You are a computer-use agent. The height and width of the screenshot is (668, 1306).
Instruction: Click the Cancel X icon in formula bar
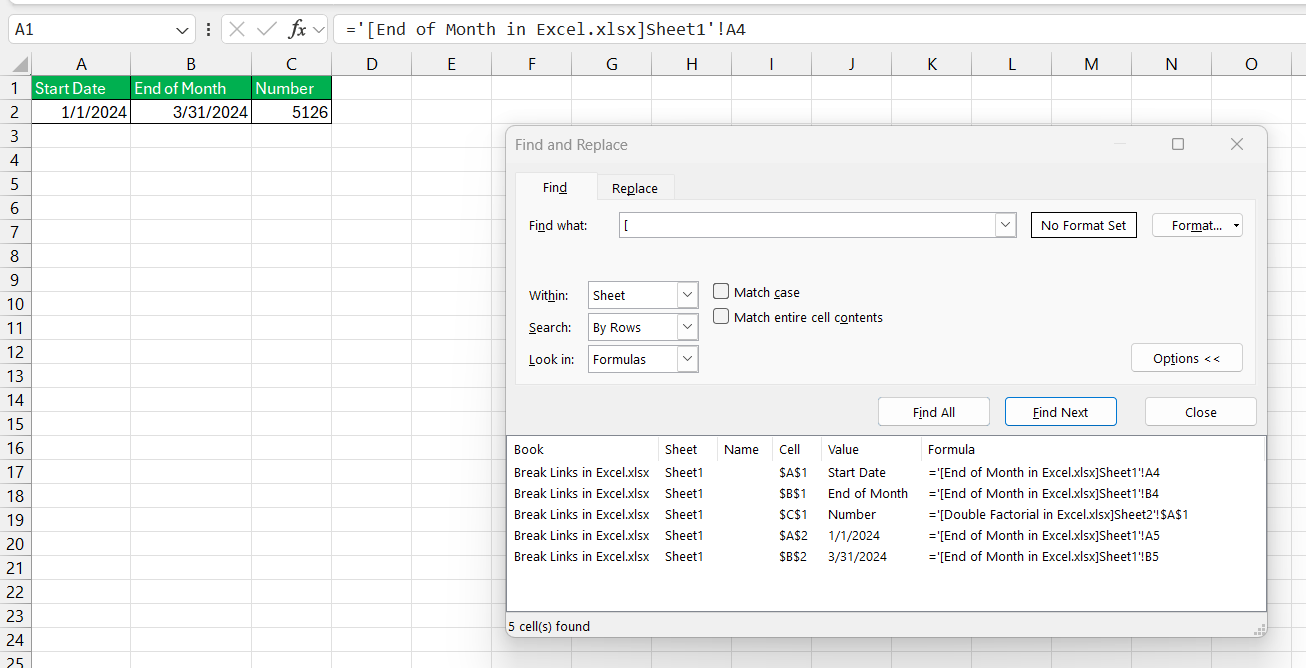pyautogui.click(x=237, y=29)
